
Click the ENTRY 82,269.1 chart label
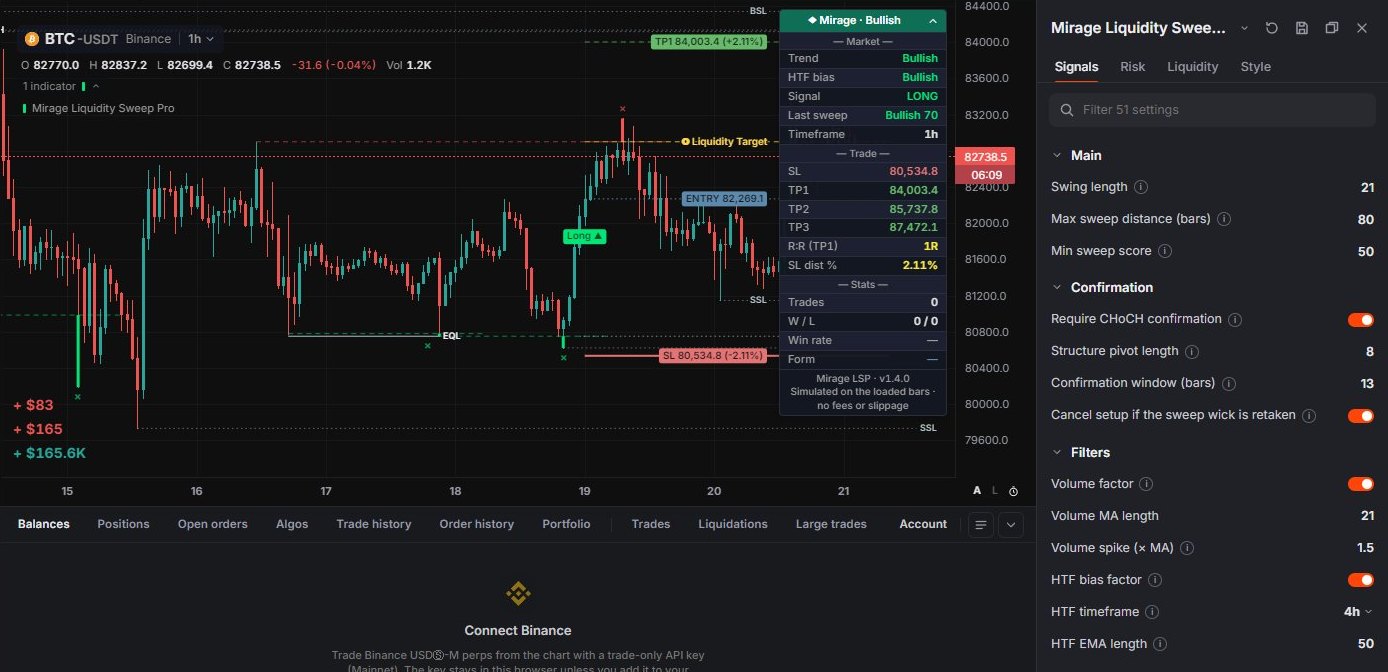[x=724, y=199]
